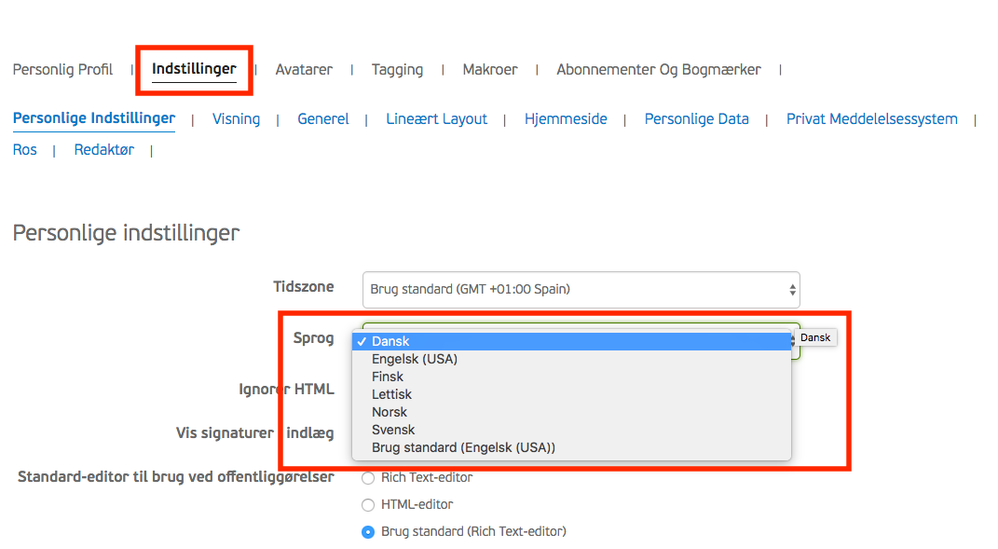Screen dimensions: 998x549
Task: Open Privat Meddelelsessystem settings
Action: point(871,119)
